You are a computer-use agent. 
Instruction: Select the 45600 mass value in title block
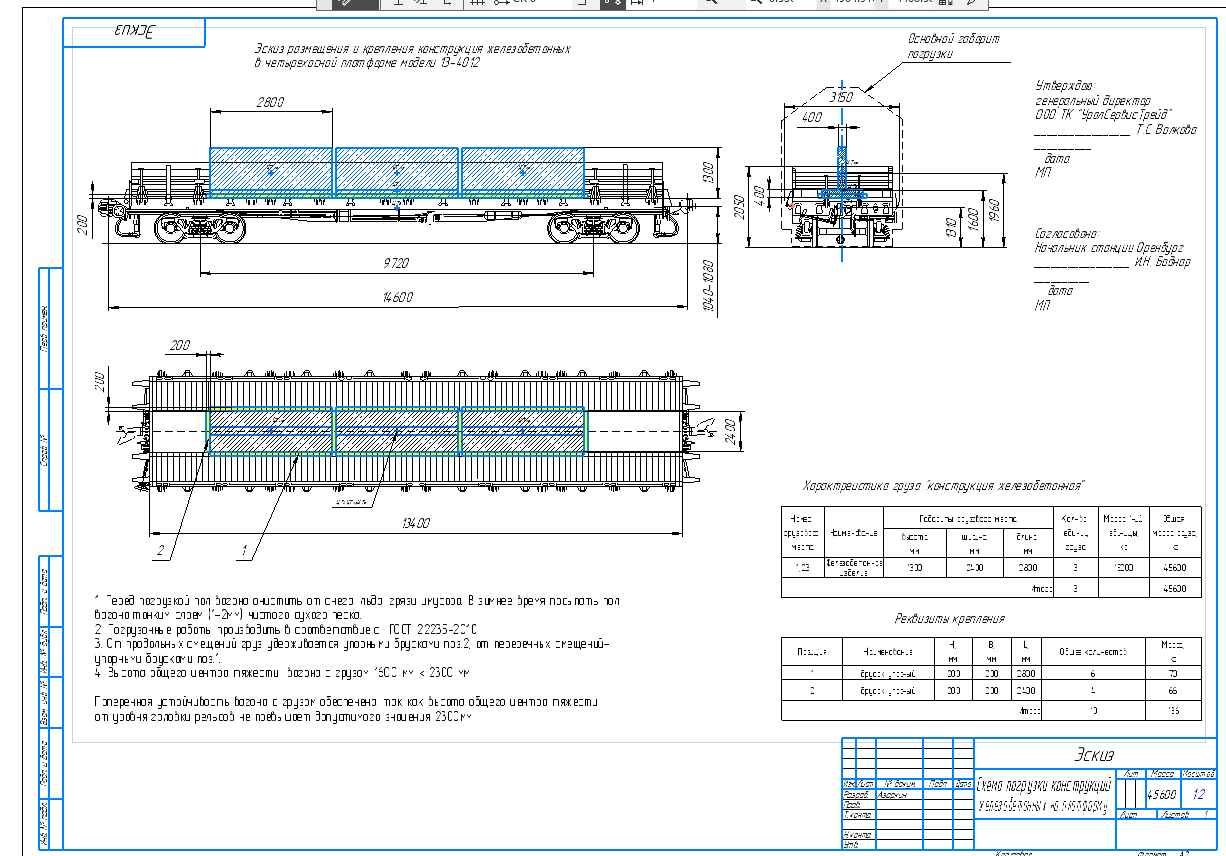(x=1161, y=795)
